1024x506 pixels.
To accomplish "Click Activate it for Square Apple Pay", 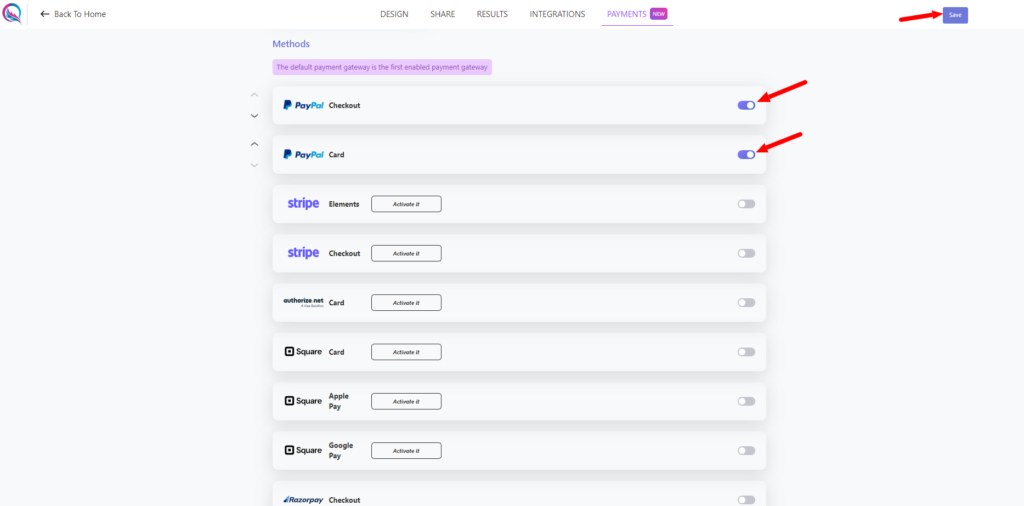I will pyautogui.click(x=406, y=401).
